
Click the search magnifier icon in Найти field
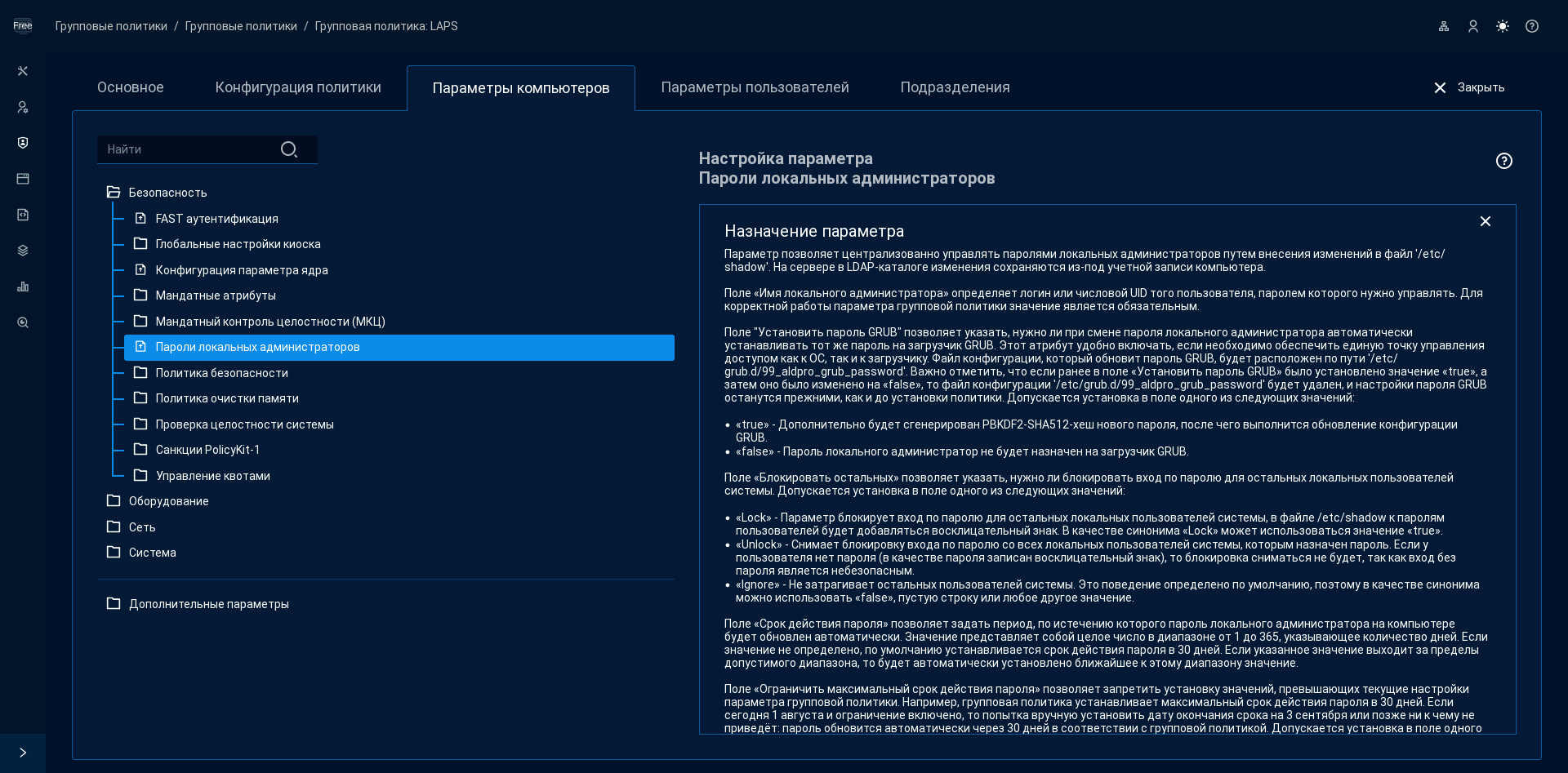point(288,149)
